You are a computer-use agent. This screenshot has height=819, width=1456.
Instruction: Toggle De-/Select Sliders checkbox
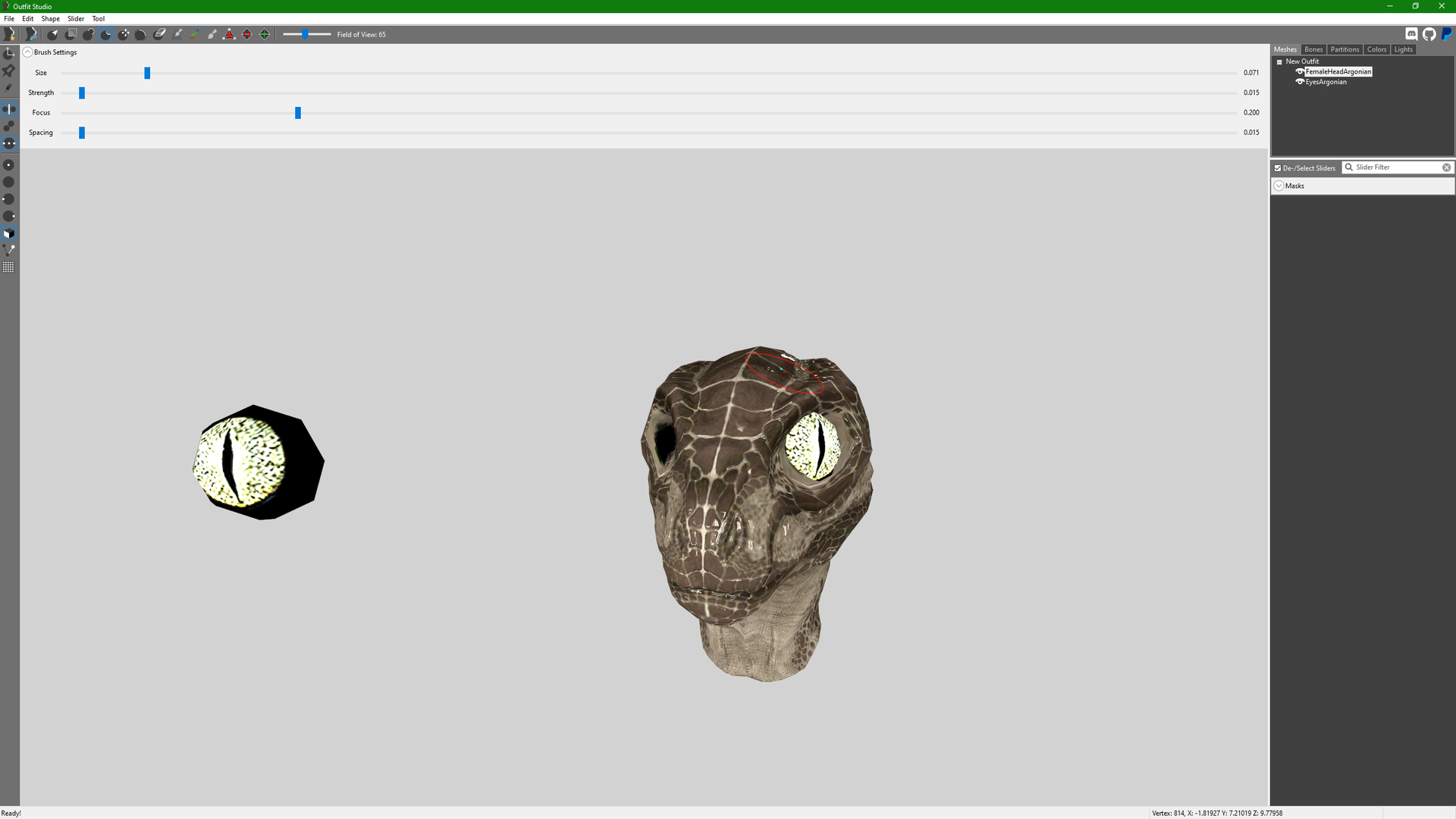tap(1278, 168)
